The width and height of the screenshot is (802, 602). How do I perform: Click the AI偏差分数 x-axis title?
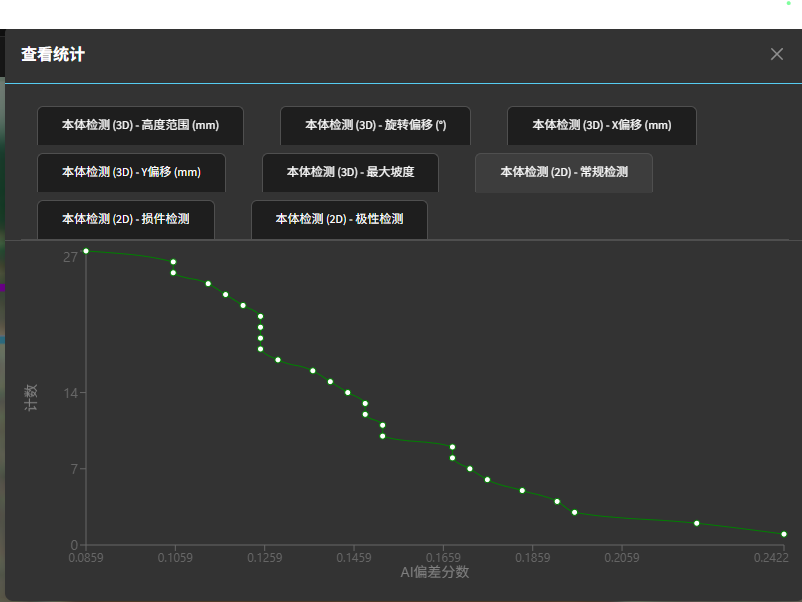click(x=434, y=573)
